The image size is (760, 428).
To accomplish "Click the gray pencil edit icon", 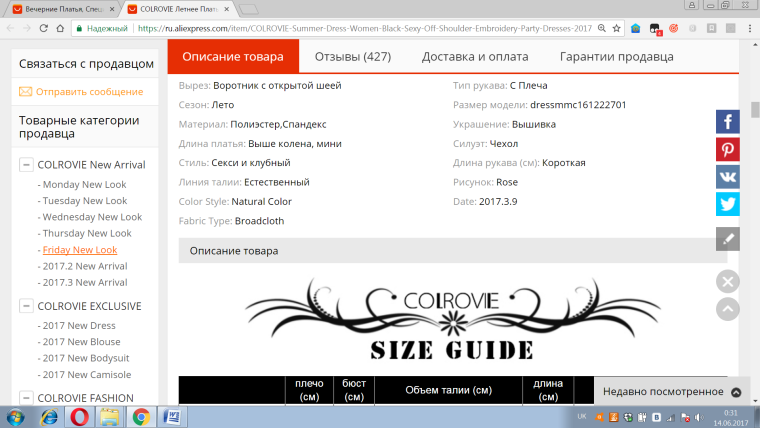I will coord(728,239).
